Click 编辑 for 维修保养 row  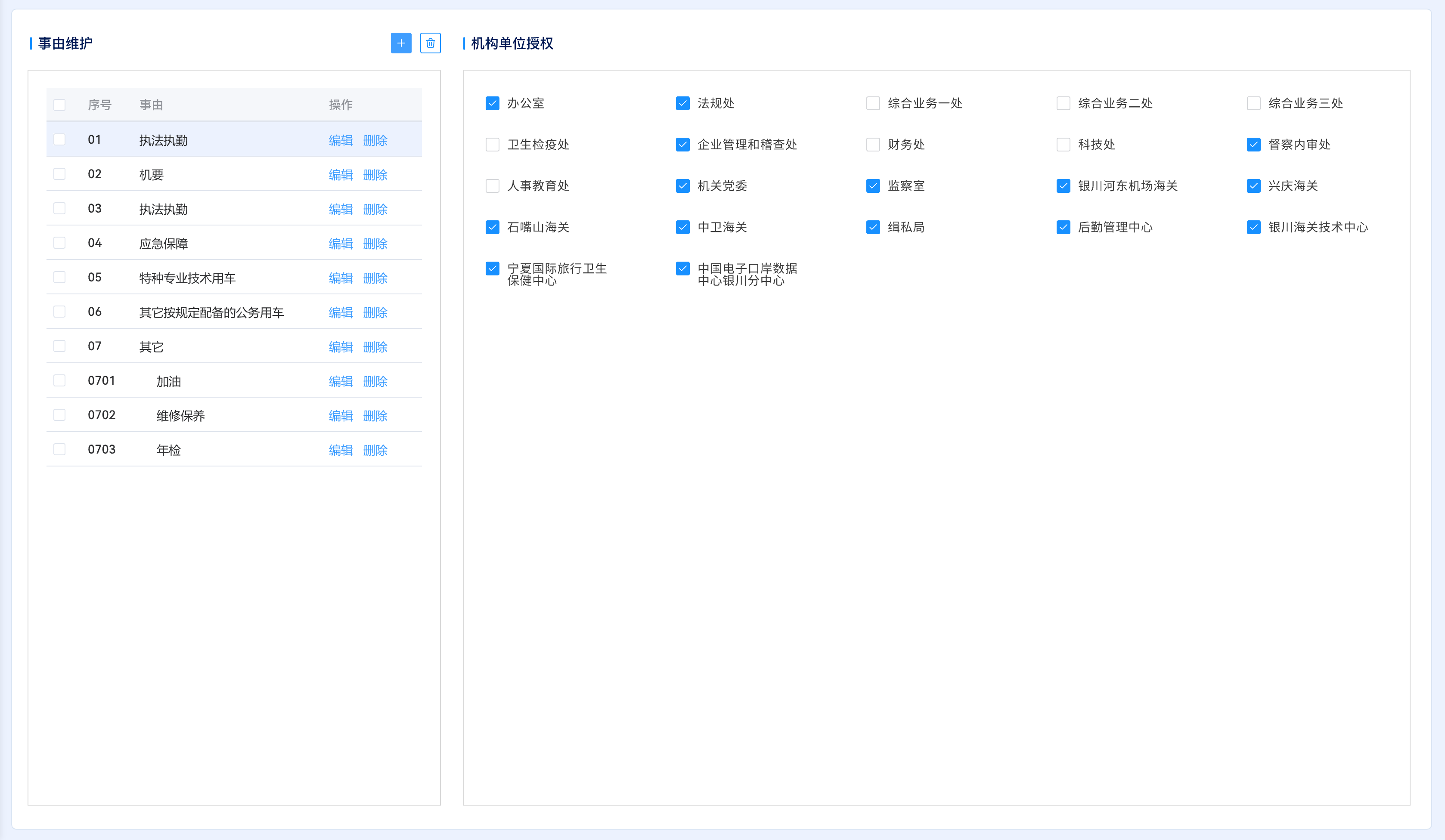[341, 415]
